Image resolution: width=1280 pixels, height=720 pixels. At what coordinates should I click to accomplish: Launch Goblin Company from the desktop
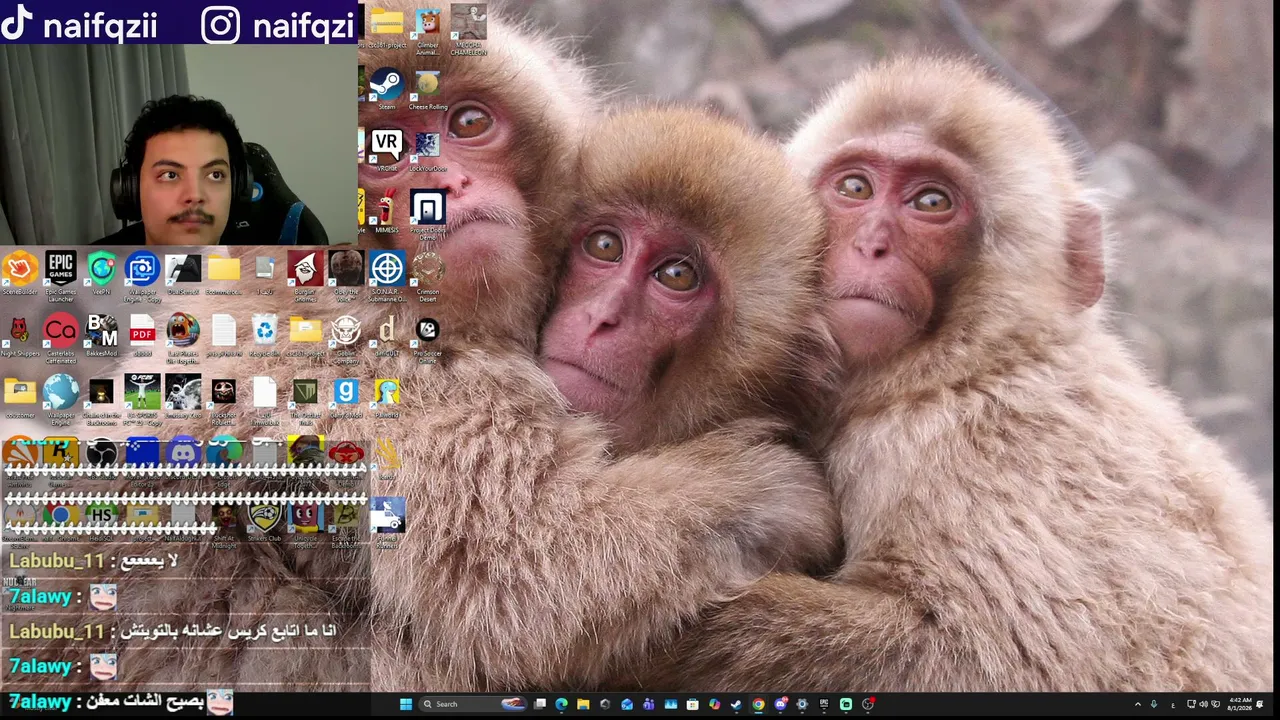click(346, 337)
